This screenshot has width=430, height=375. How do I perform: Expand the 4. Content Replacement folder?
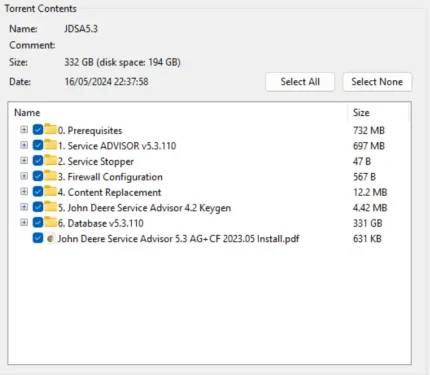tap(24, 191)
